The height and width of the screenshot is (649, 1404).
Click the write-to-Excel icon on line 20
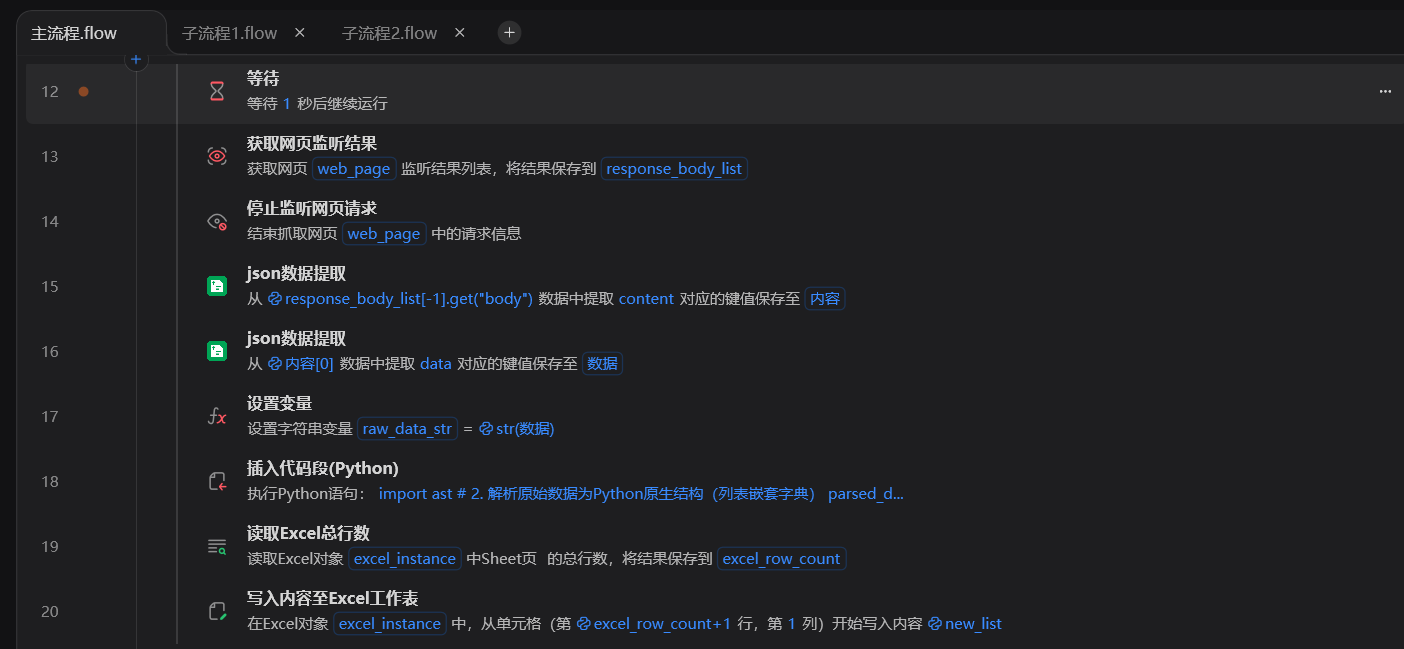coord(217,611)
